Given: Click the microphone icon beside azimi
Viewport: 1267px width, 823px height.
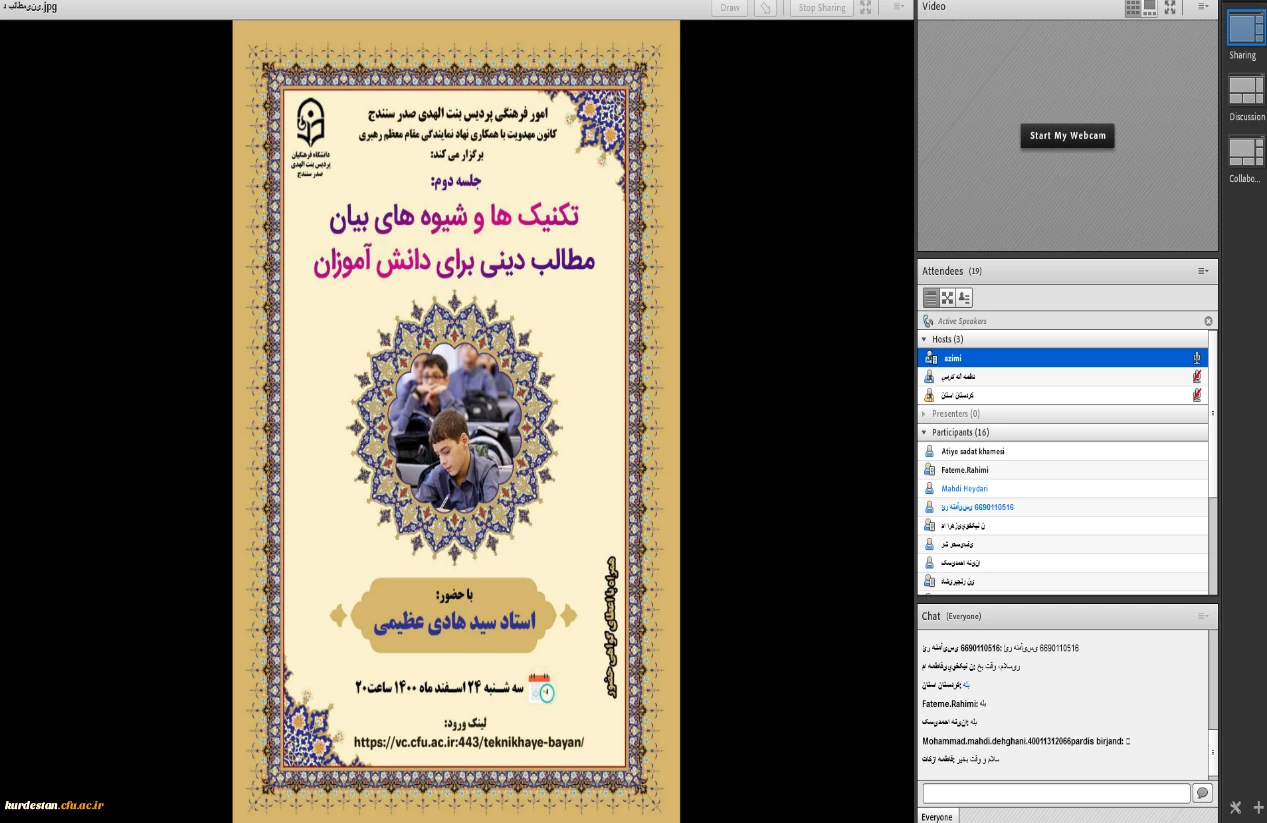Looking at the screenshot, I should coord(1196,358).
